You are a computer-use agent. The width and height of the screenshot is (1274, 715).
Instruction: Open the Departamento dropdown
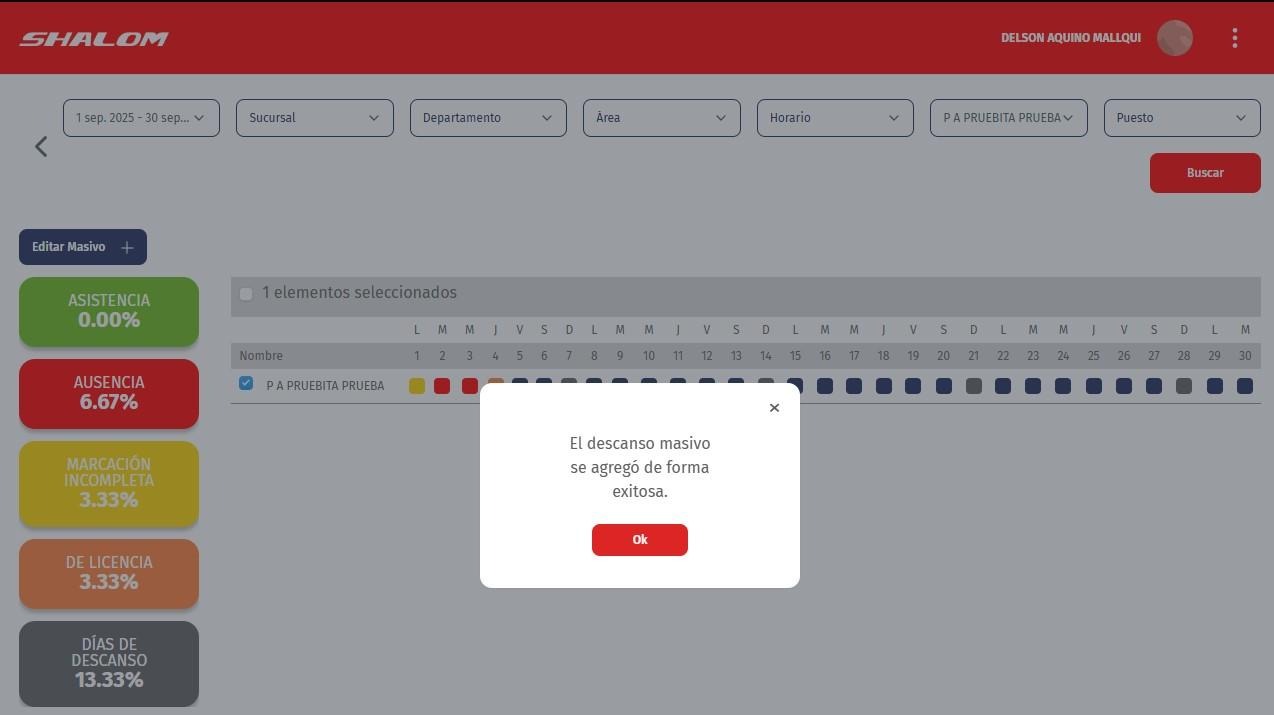(x=488, y=118)
